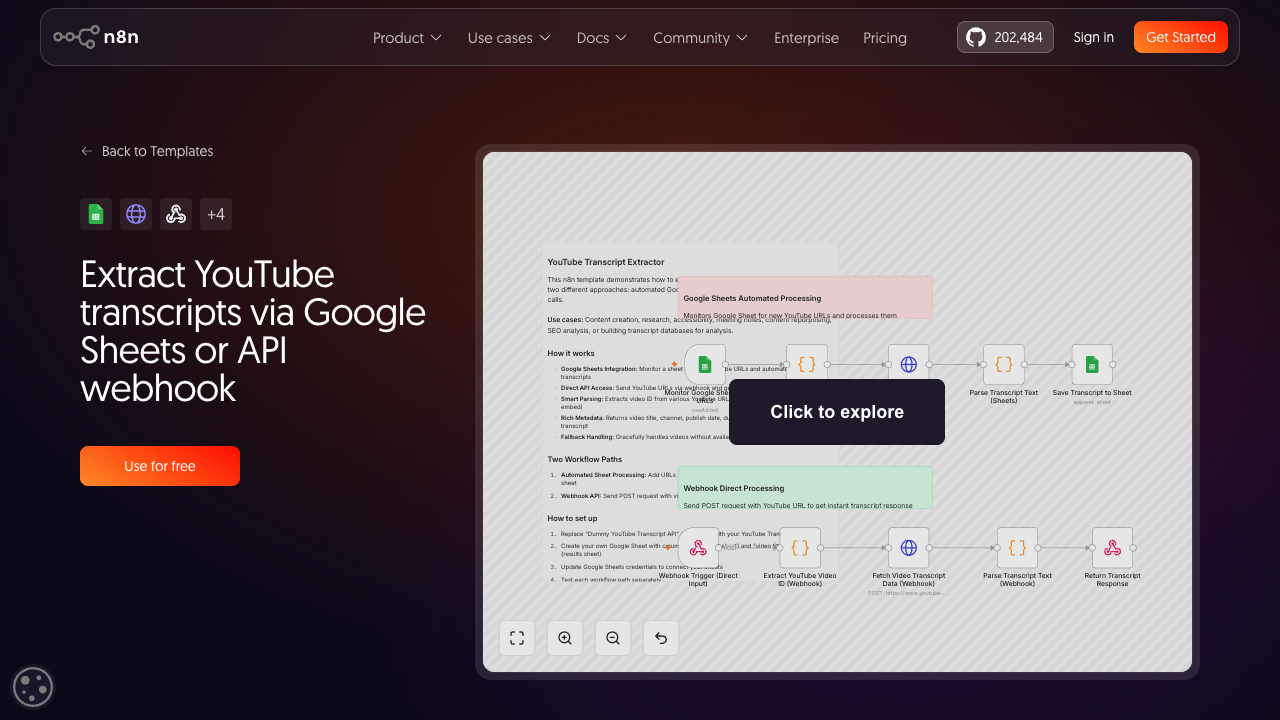Select the Parse Transcript Text (Webhook) node
The height and width of the screenshot is (720, 1280).
(1017, 548)
